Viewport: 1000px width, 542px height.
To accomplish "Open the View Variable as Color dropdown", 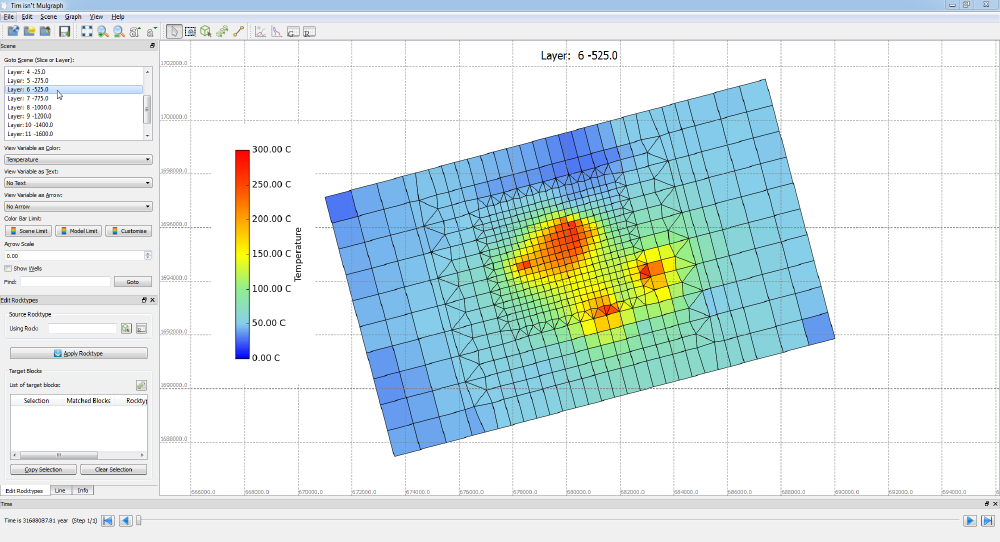I will [78, 159].
